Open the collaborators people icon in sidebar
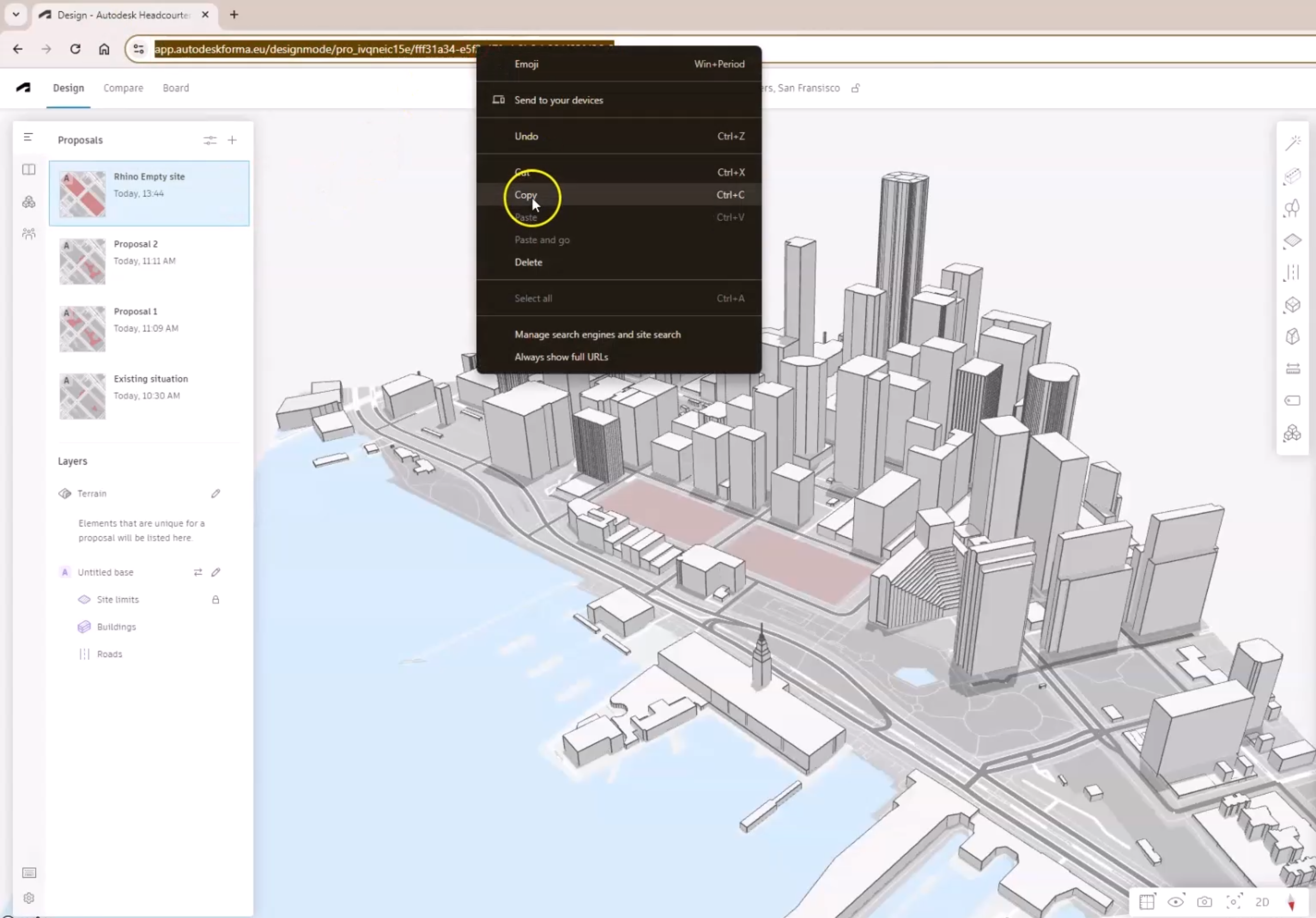This screenshot has height=918, width=1316. [29, 234]
